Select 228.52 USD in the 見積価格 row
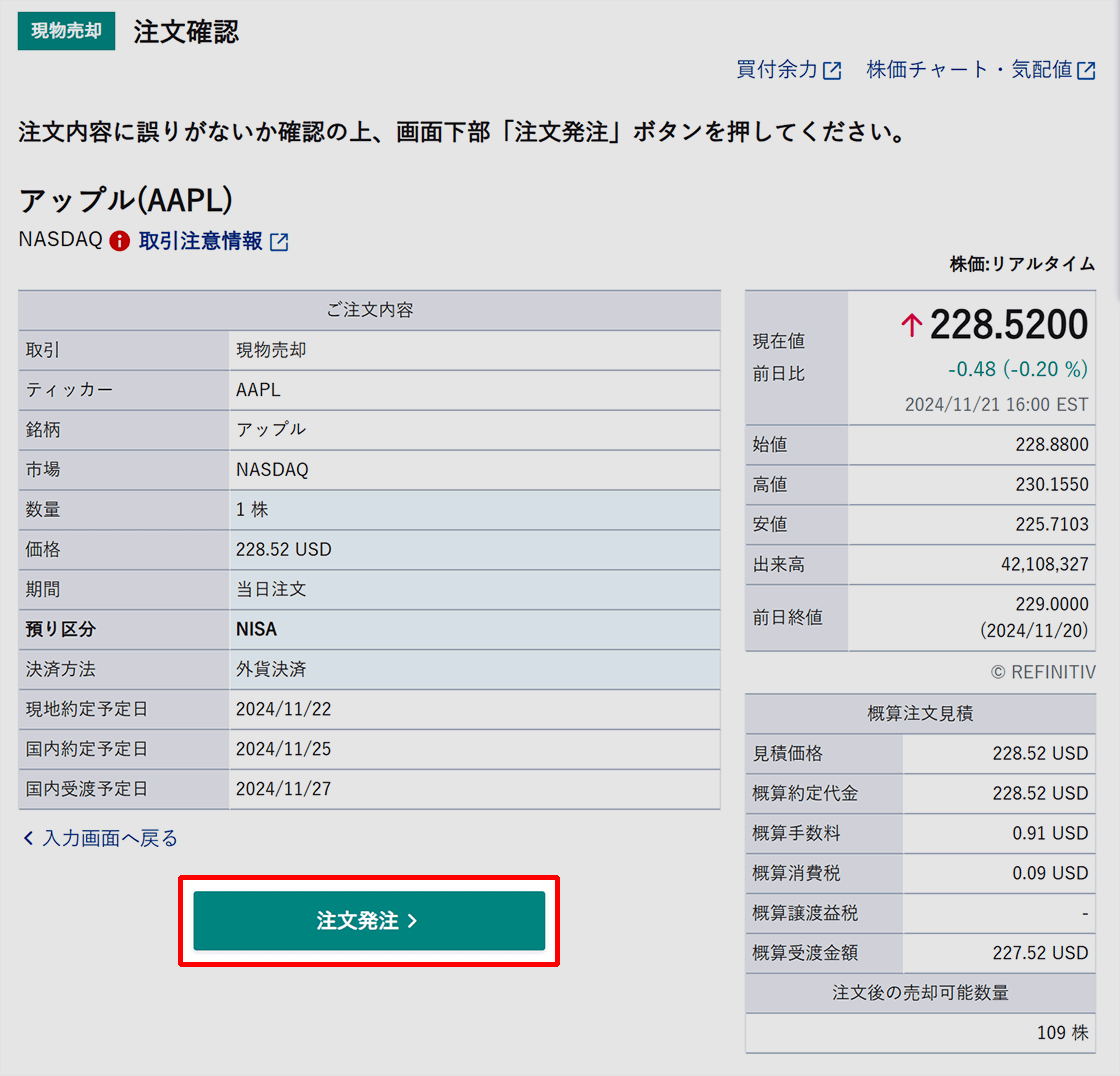Screen dimensions: 1120x1076 1040,754
